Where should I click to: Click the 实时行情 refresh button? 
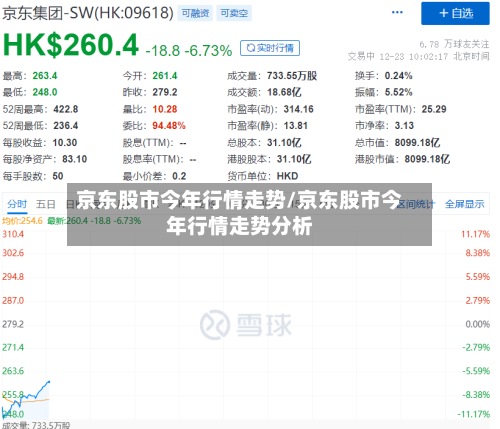coord(270,48)
